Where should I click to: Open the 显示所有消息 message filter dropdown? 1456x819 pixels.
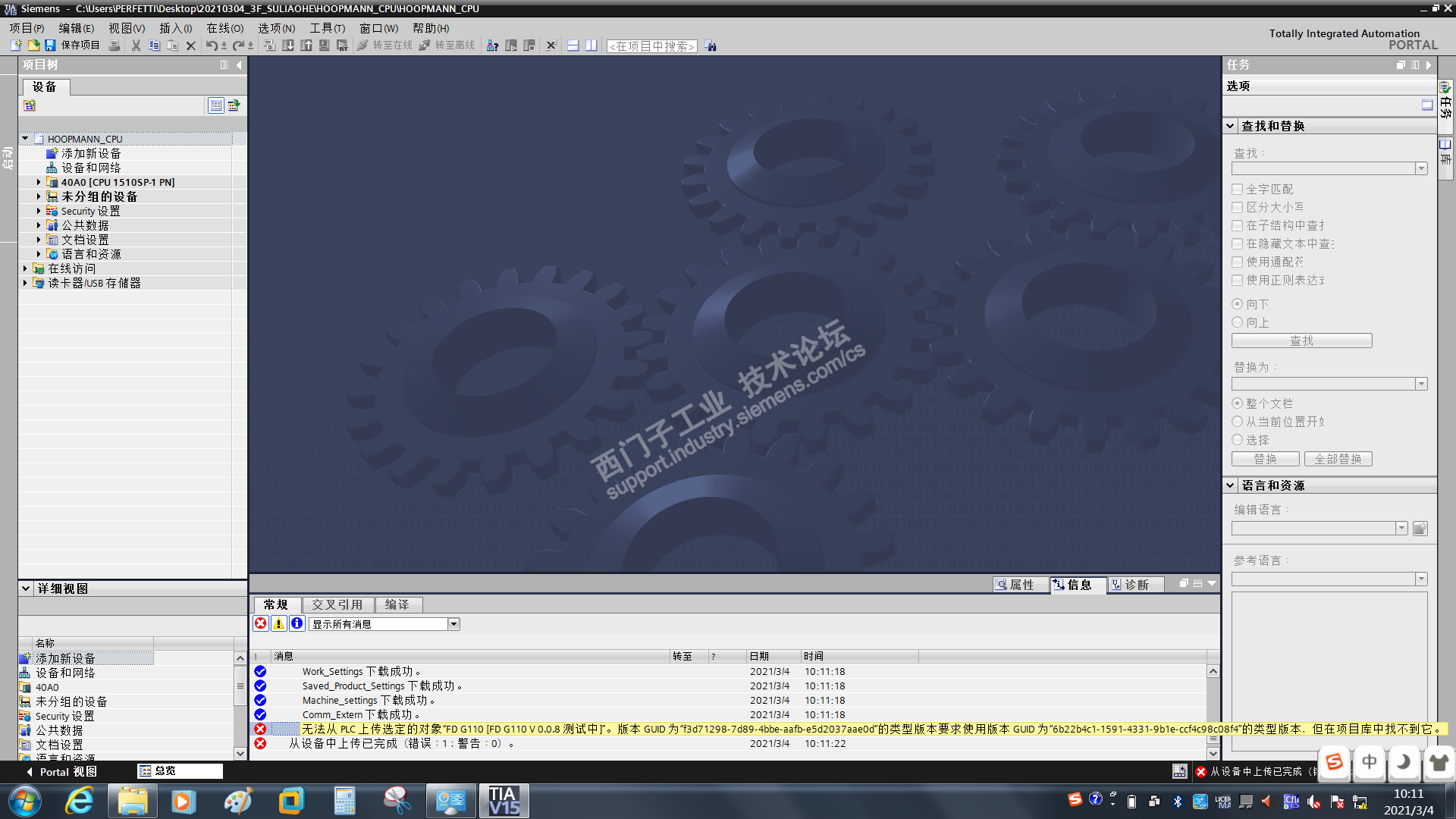(x=453, y=624)
